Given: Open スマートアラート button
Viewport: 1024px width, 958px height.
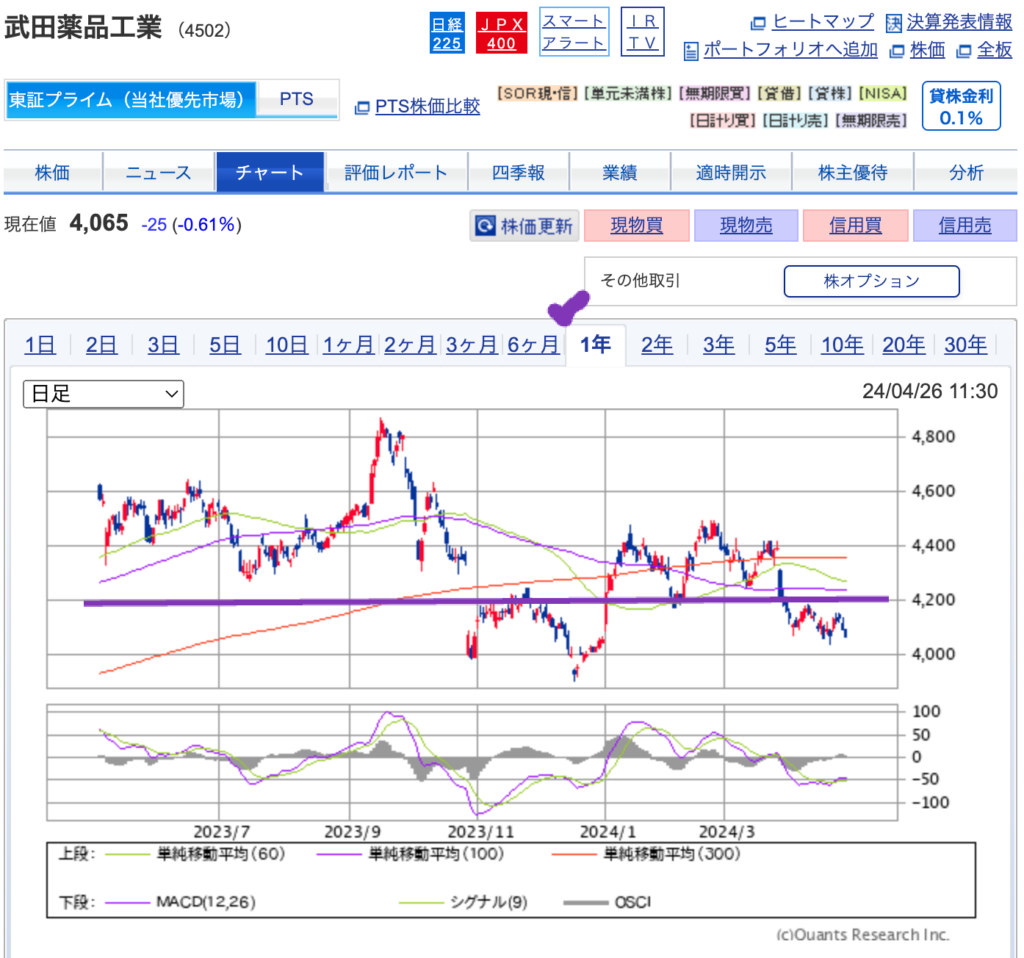Looking at the screenshot, I should [574, 32].
